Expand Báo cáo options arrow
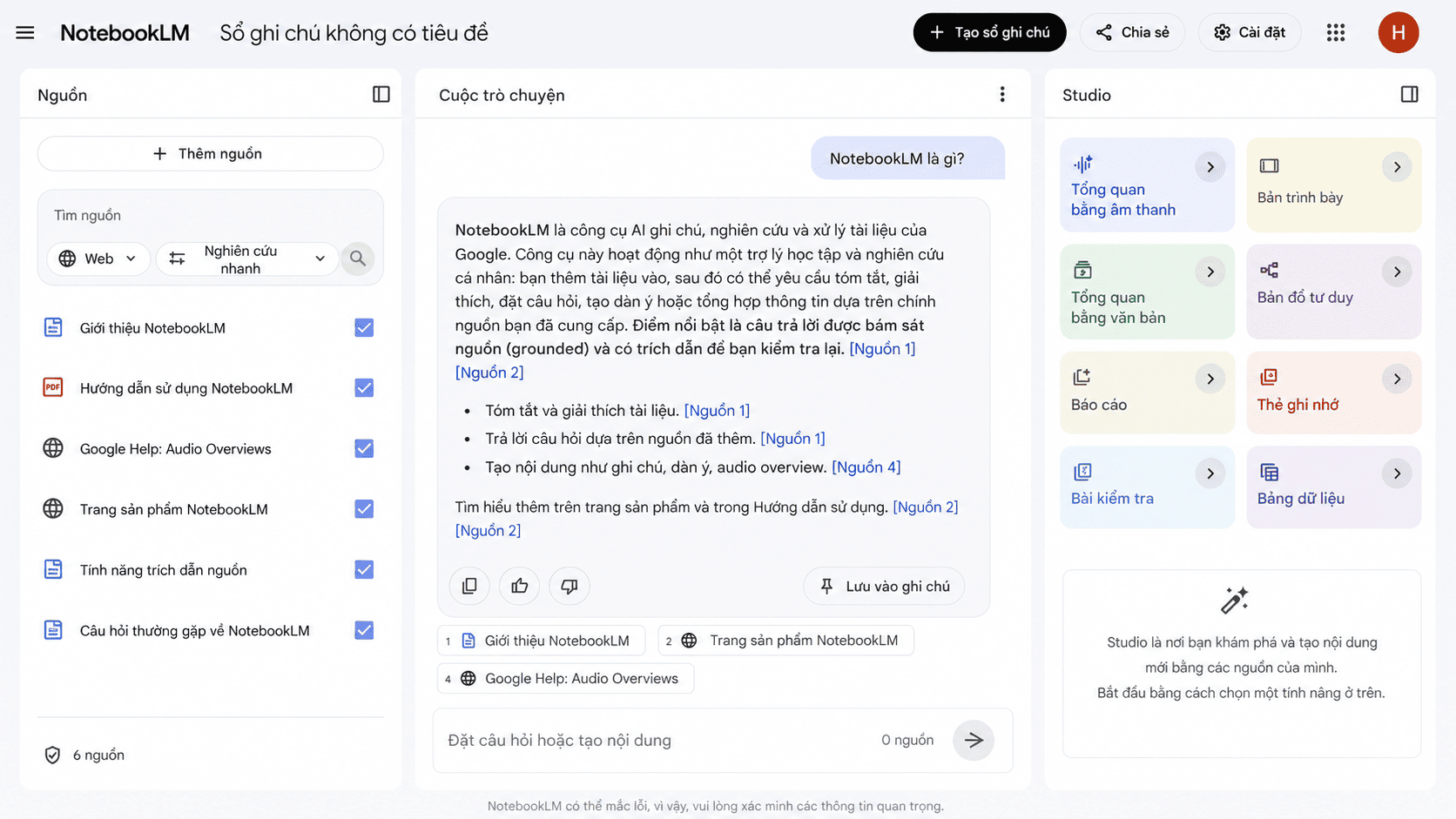The height and width of the screenshot is (819, 1456). pos(1210,379)
